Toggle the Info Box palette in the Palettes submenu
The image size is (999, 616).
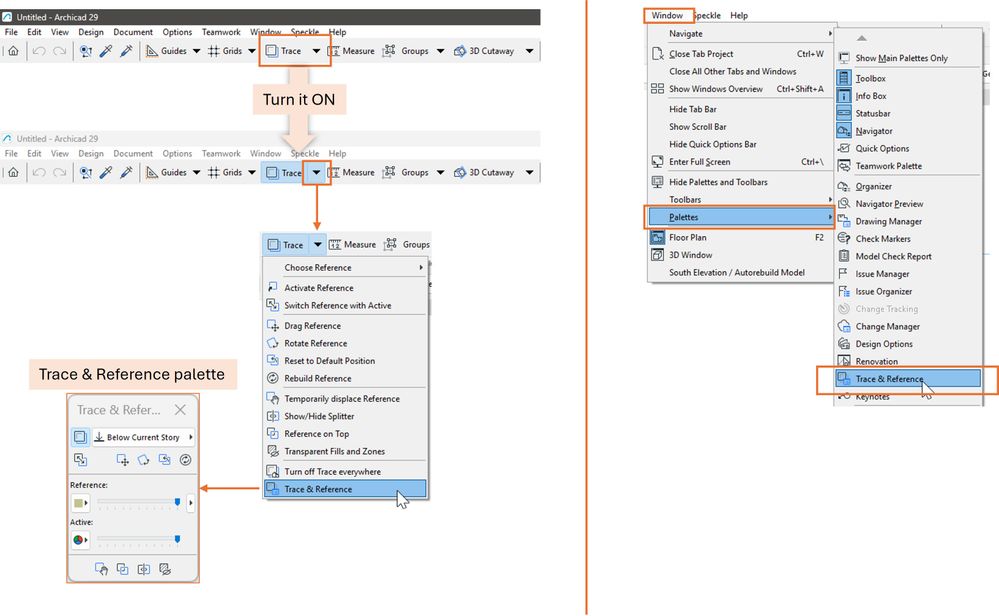pos(907,96)
